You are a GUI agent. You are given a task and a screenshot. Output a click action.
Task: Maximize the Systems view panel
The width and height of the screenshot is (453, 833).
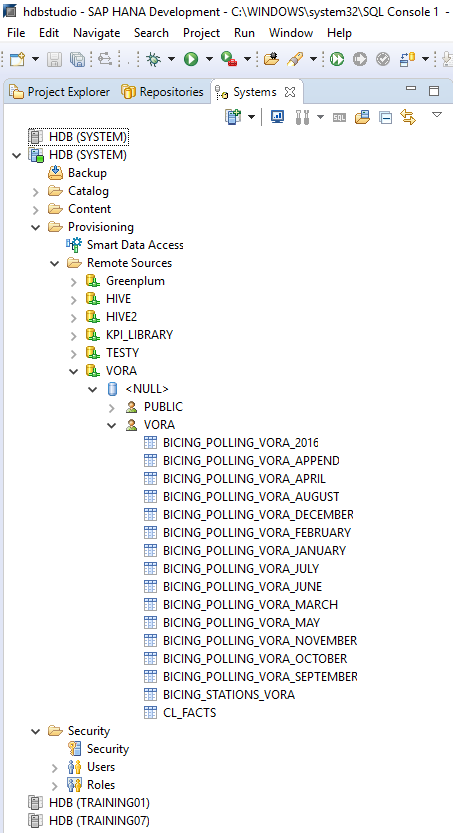[434, 90]
